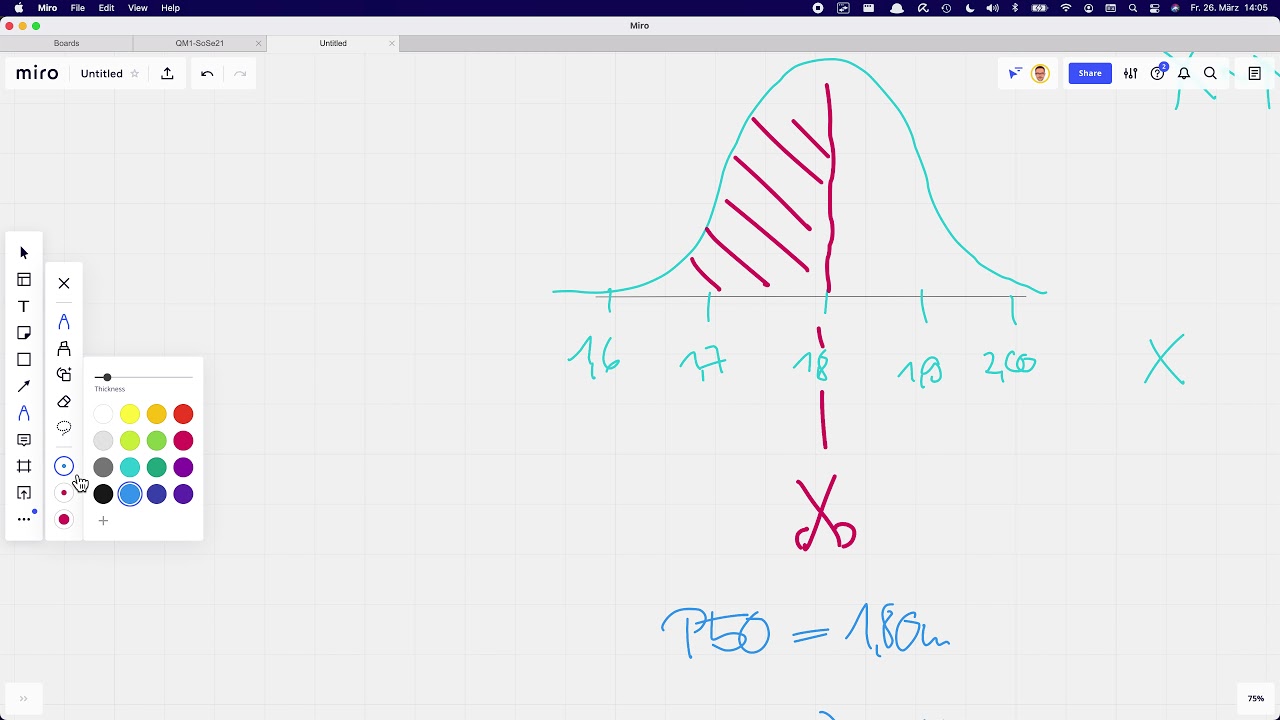Expand the more tools ellipsis
The width and height of the screenshot is (1280, 720).
[x=24, y=519]
